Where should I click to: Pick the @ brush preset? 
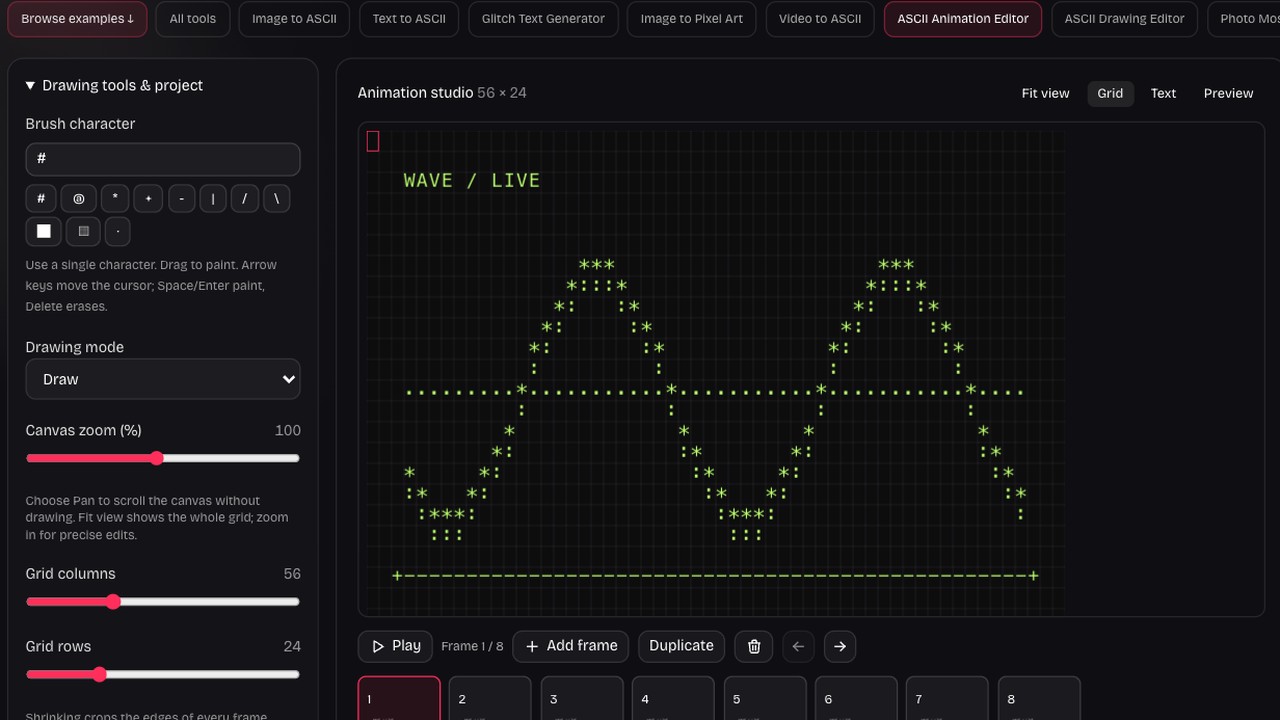click(x=79, y=199)
